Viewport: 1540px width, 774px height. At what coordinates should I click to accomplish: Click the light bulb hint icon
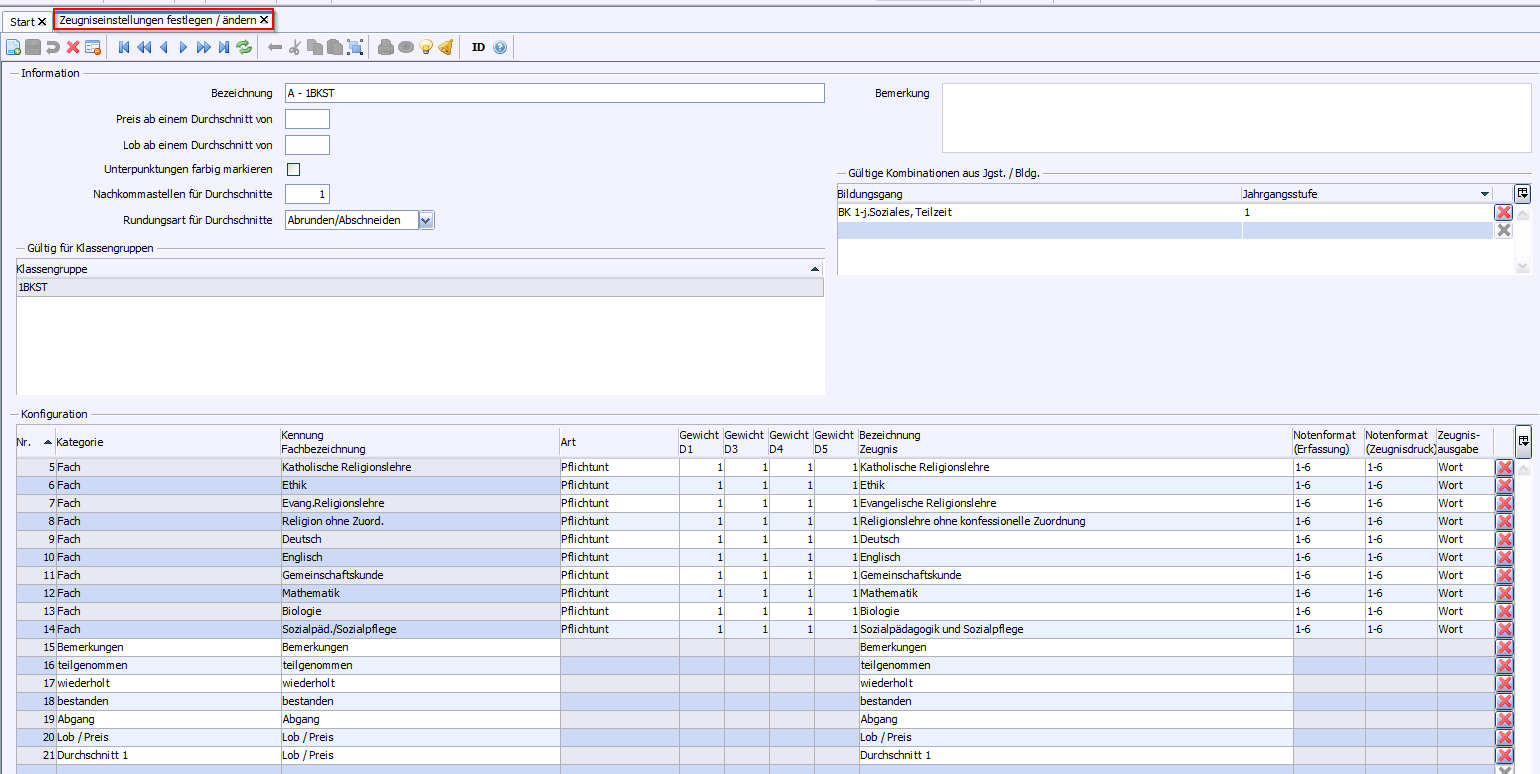click(426, 47)
